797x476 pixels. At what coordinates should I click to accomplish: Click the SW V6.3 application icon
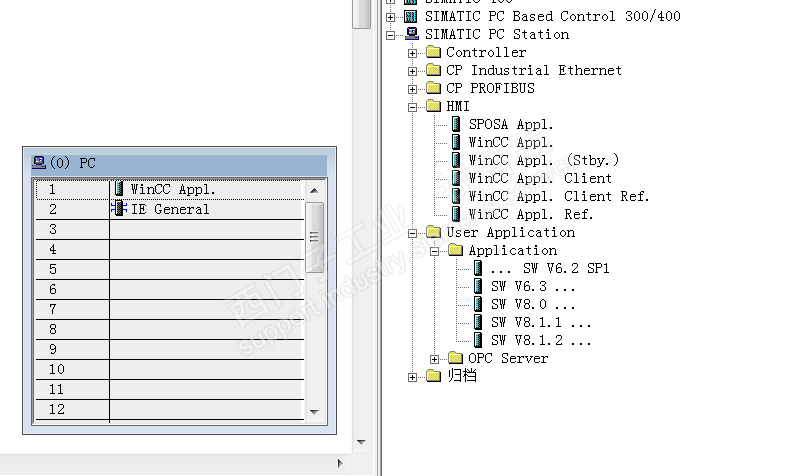478,286
